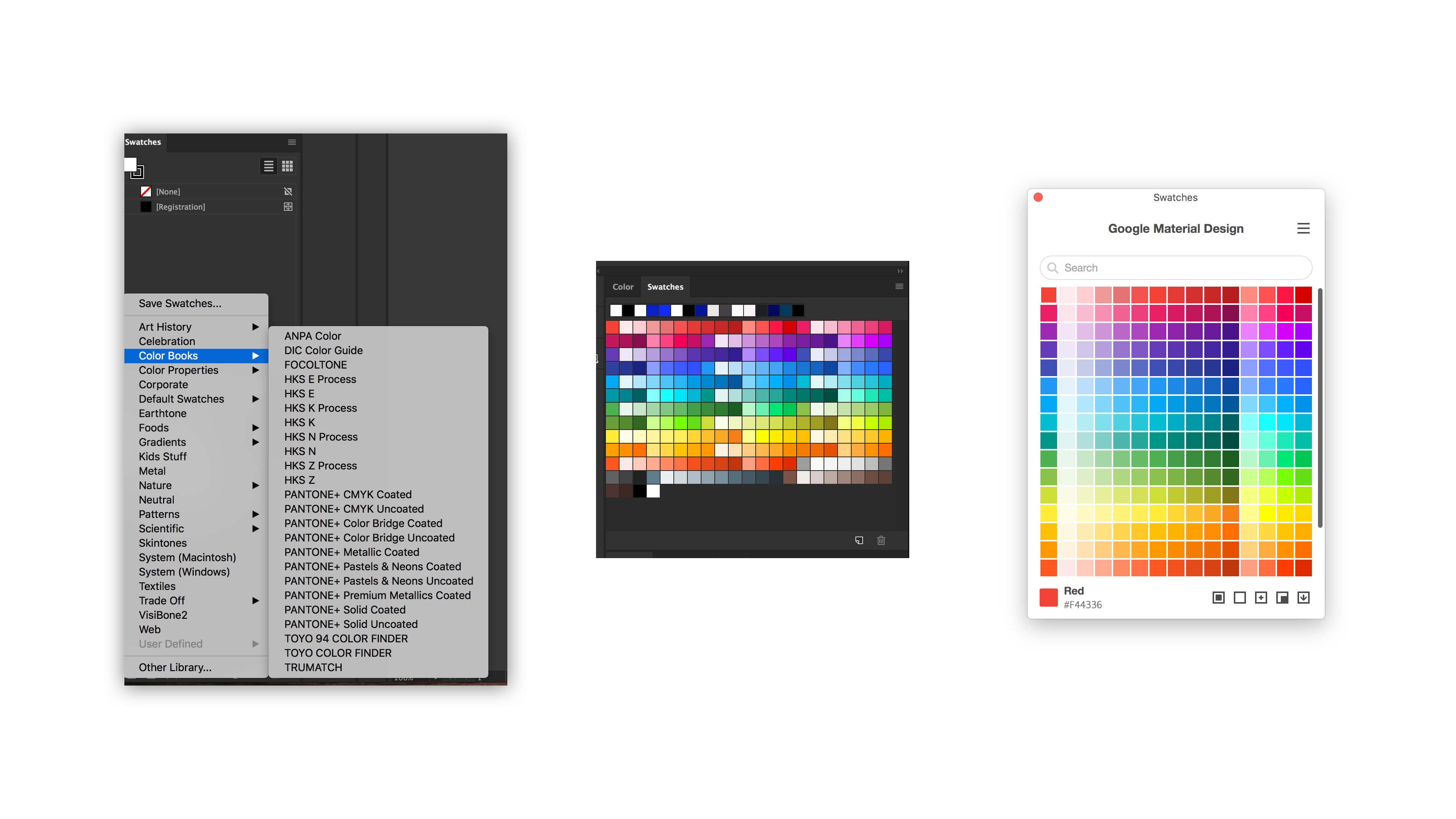Expand the Gradients submenu arrow
The width and height of the screenshot is (1456, 819).
pyautogui.click(x=256, y=442)
